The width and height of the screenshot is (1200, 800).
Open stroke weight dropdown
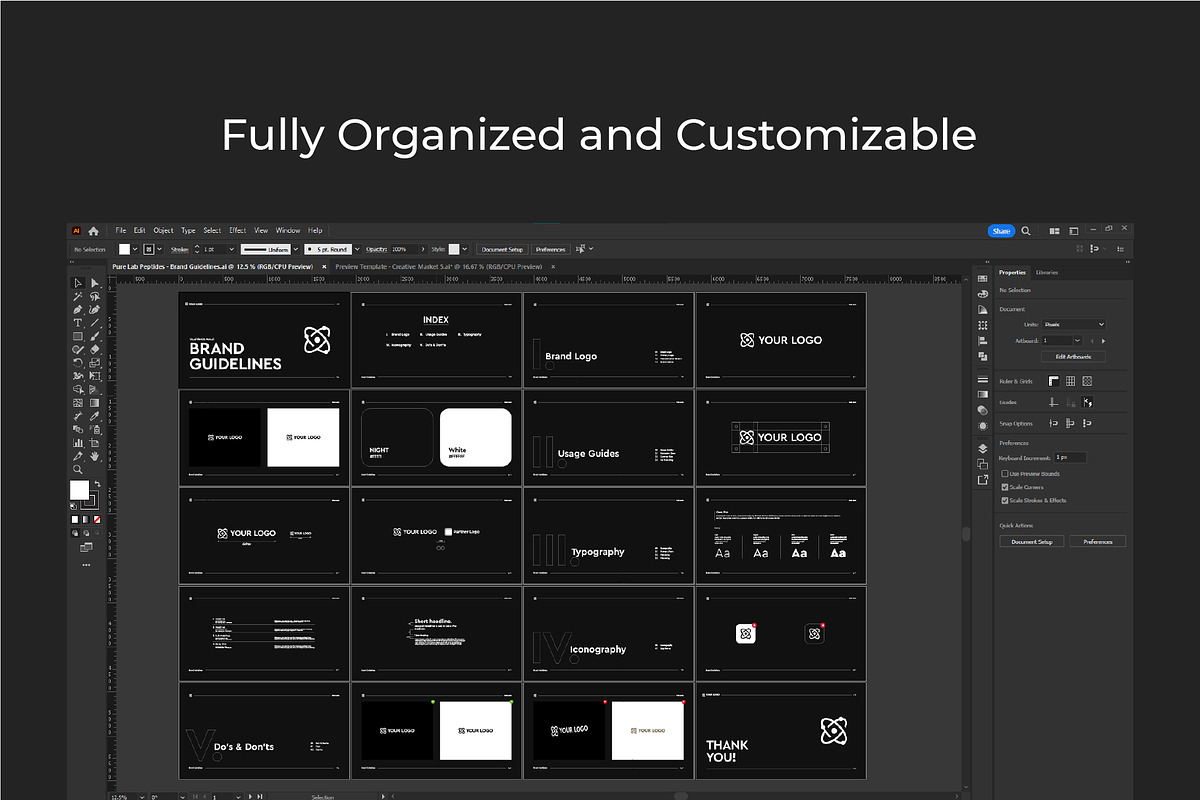pos(232,249)
